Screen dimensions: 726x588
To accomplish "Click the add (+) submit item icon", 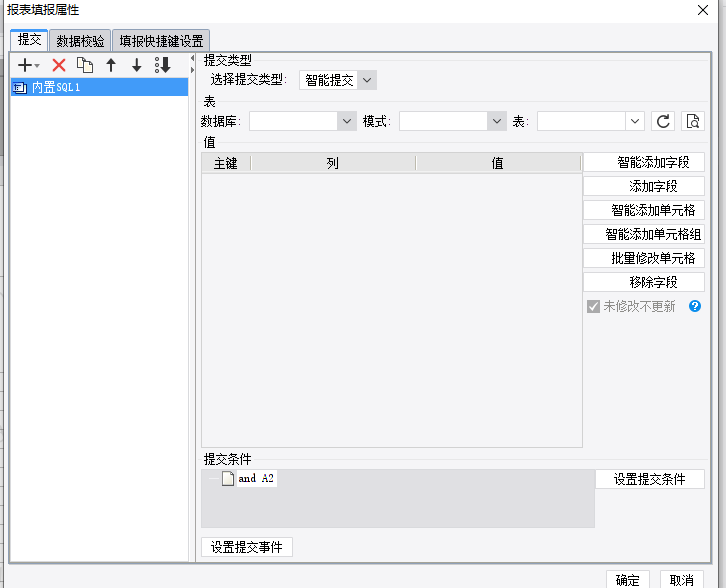I will [x=28, y=65].
